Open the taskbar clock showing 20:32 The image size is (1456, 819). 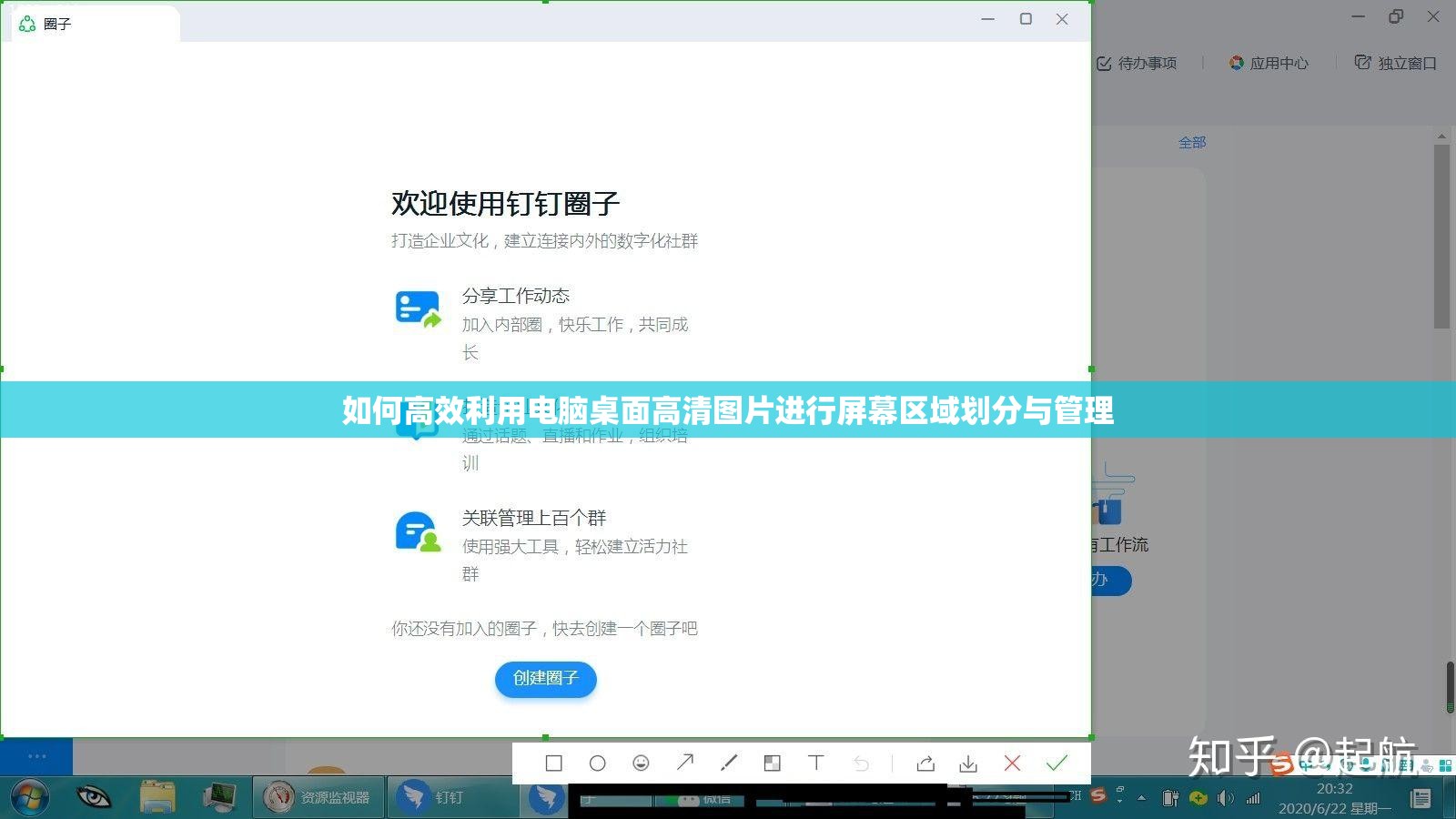(x=1335, y=798)
